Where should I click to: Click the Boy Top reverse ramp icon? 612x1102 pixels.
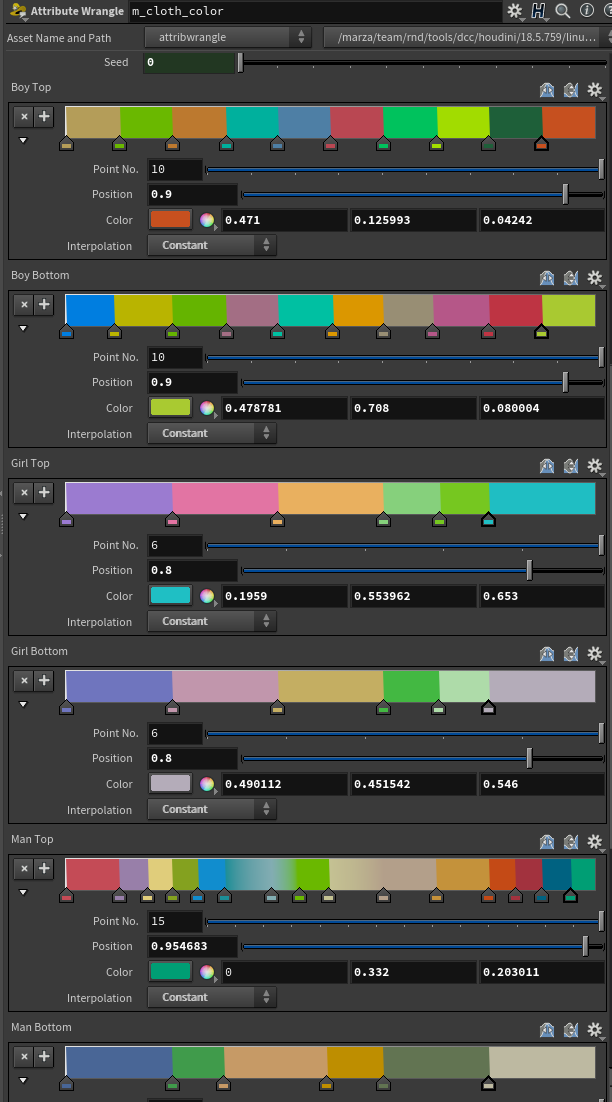[x=547, y=90]
